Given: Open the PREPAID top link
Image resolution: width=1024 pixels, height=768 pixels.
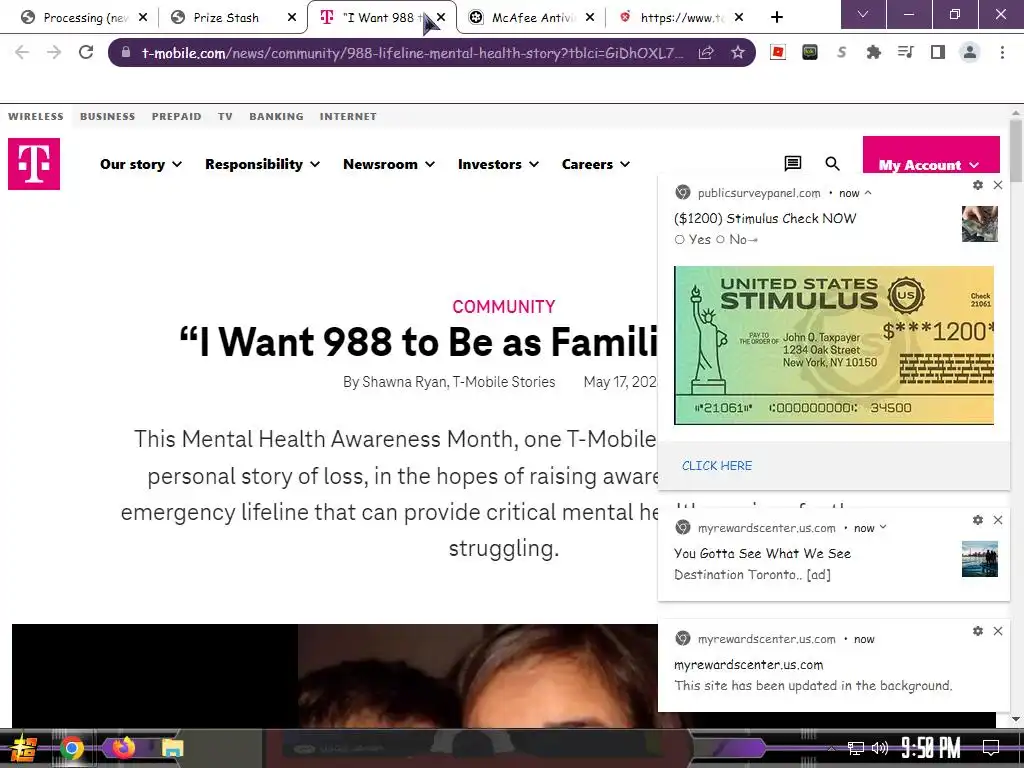Looking at the screenshot, I should pos(176,116).
